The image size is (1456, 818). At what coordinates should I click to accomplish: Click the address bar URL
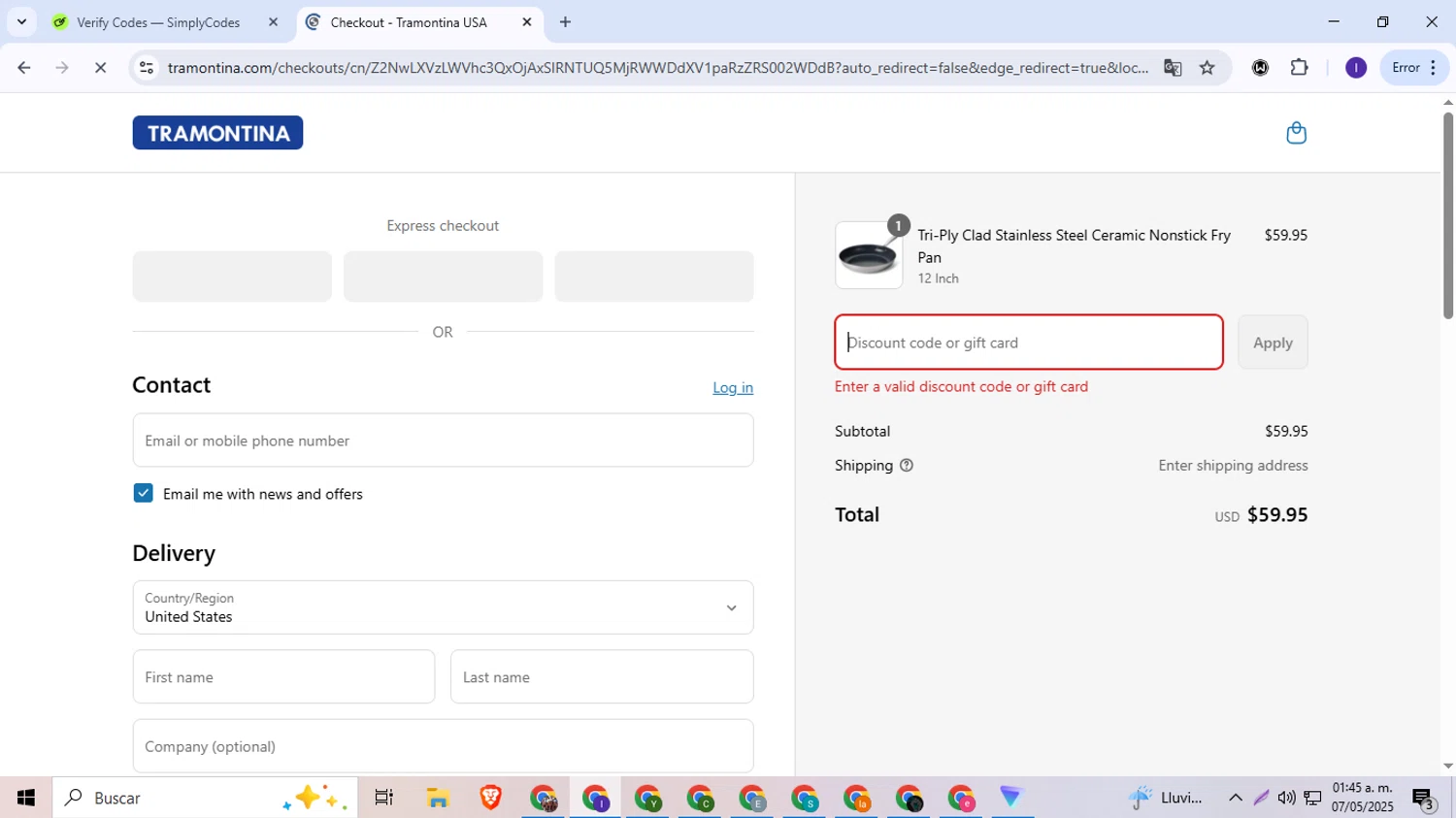point(658,68)
